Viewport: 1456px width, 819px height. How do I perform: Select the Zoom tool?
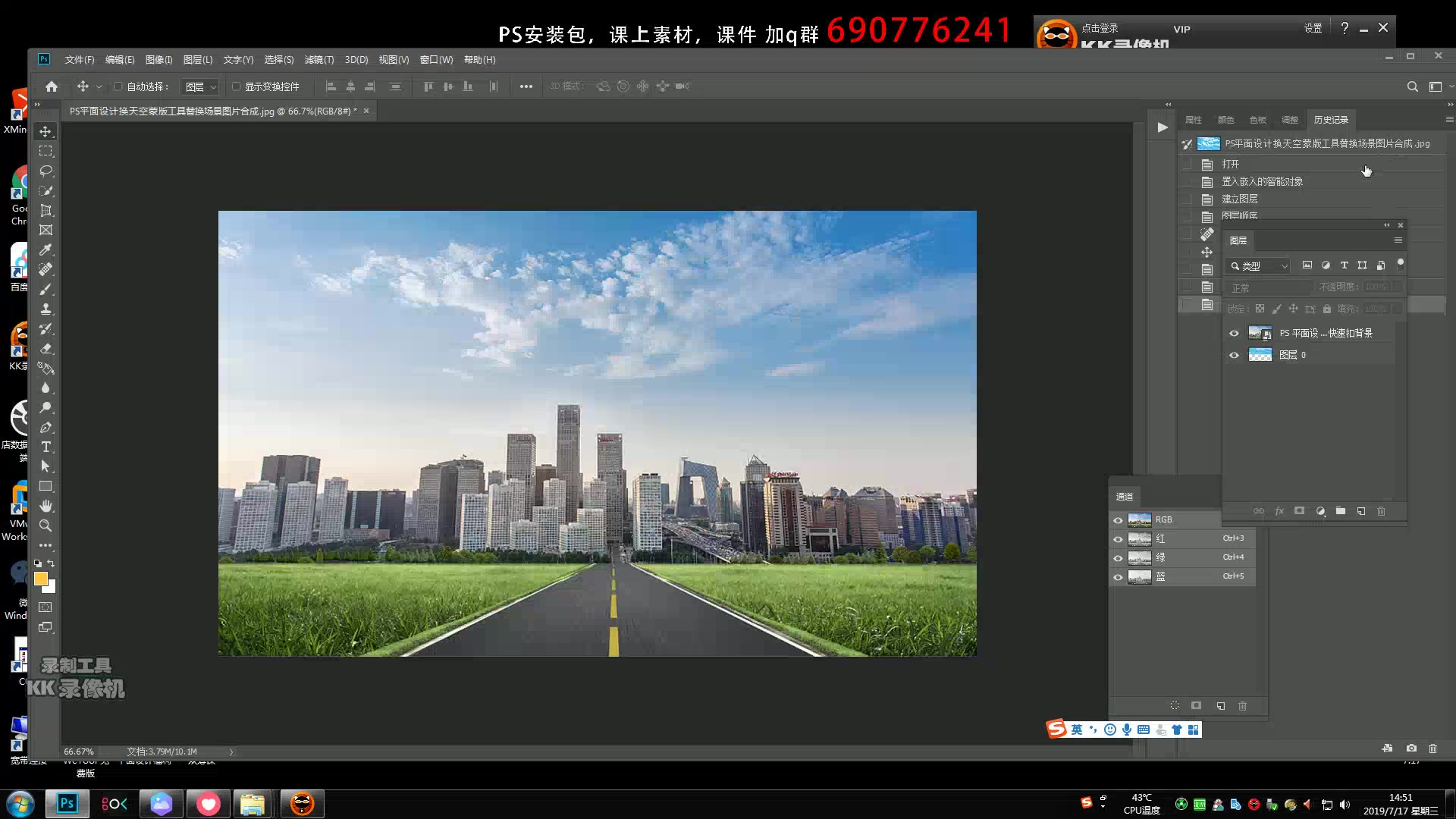45,526
